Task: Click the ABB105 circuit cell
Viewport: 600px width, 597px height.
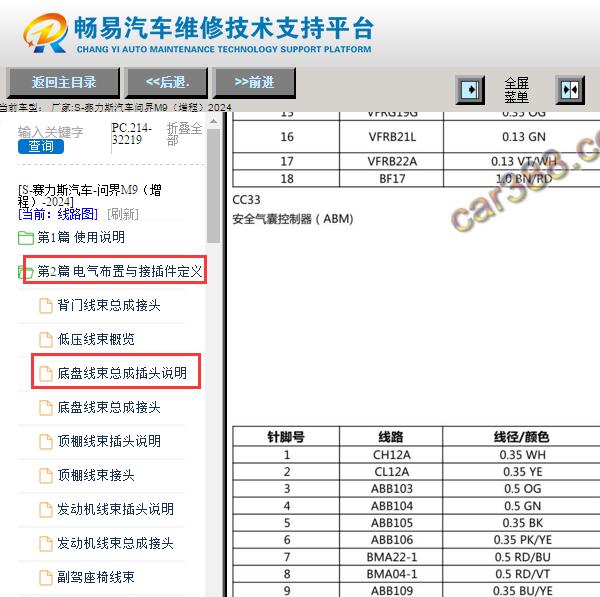Action: coord(391,523)
